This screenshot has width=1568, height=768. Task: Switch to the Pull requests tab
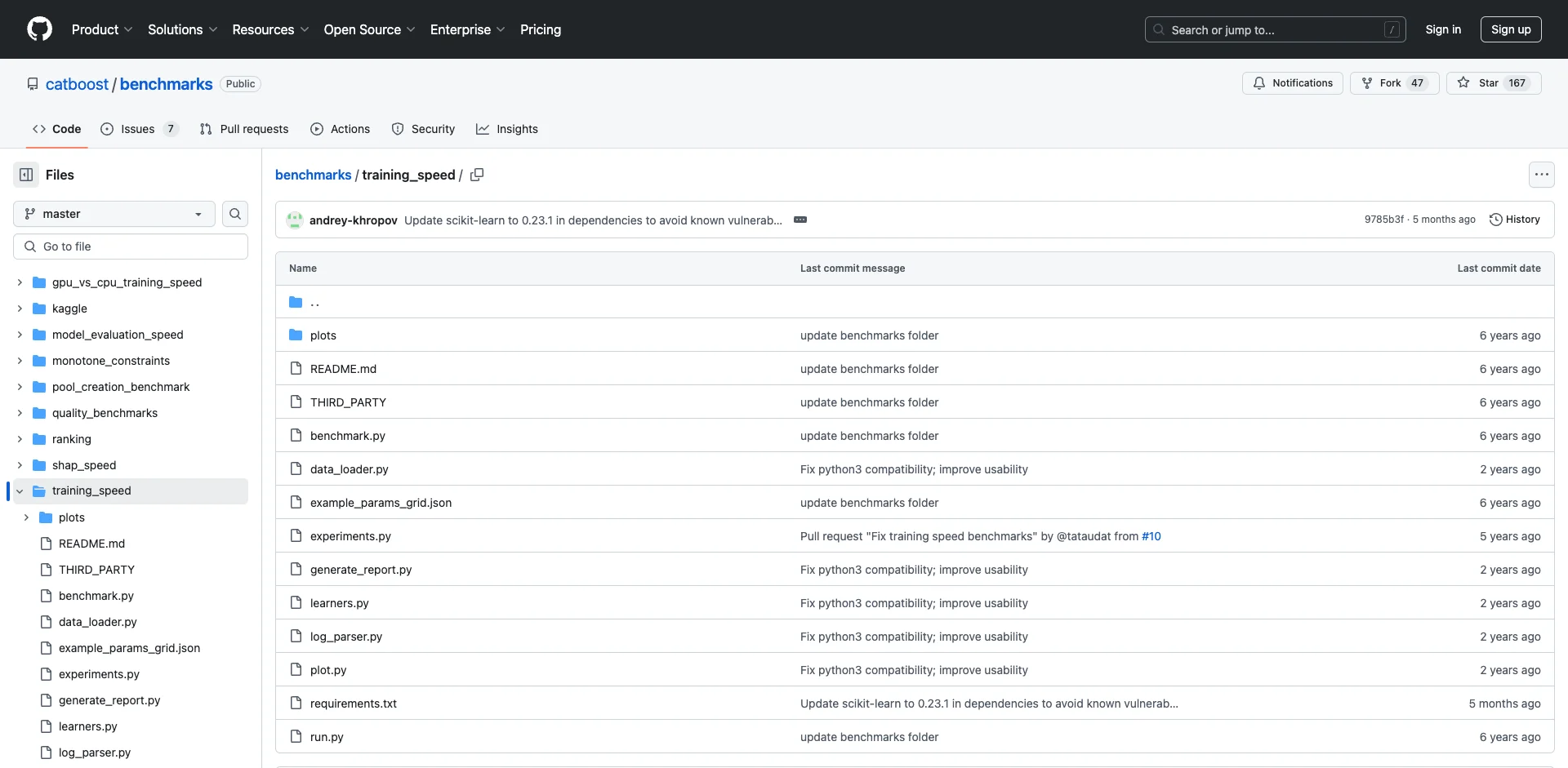[x=243, y=129]
